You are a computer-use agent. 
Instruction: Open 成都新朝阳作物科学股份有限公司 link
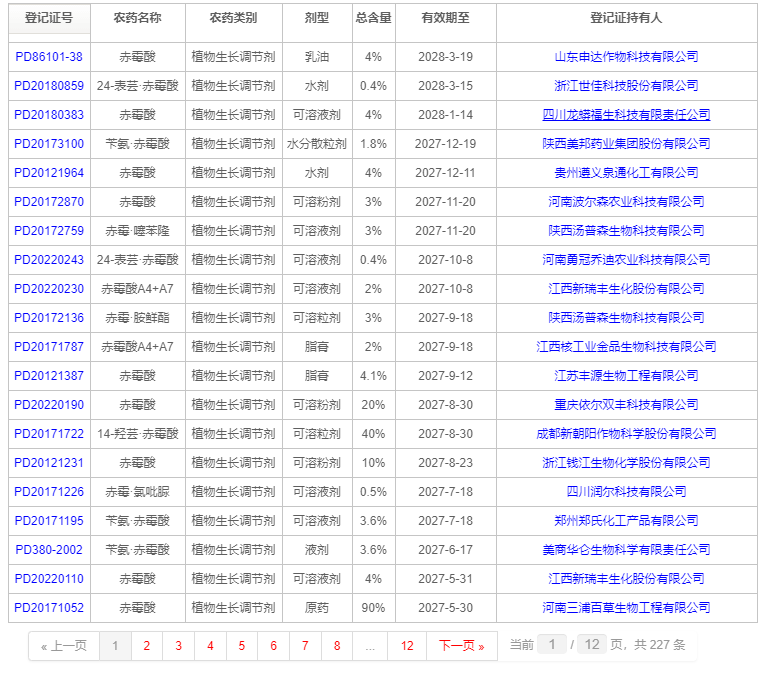point(626,434)
